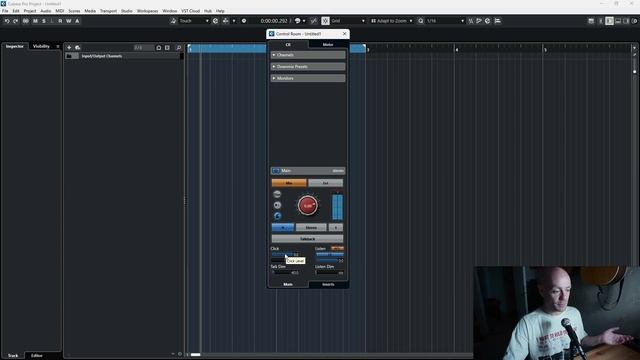
Task: Toggle global Mute M button
Action: click(35, 21)
